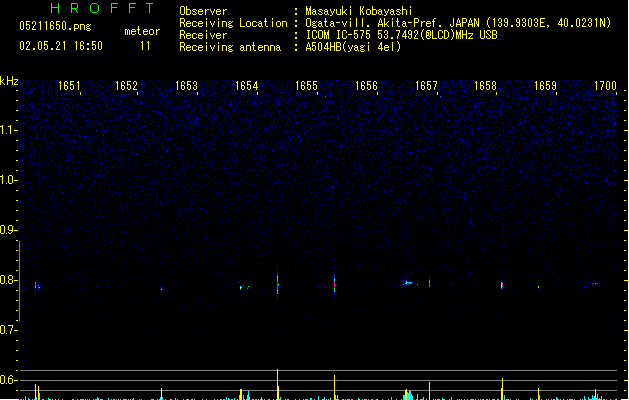Click the meteor echo after 1658
The height and width of the screenshot is (400, 629).
click(502, 285)
